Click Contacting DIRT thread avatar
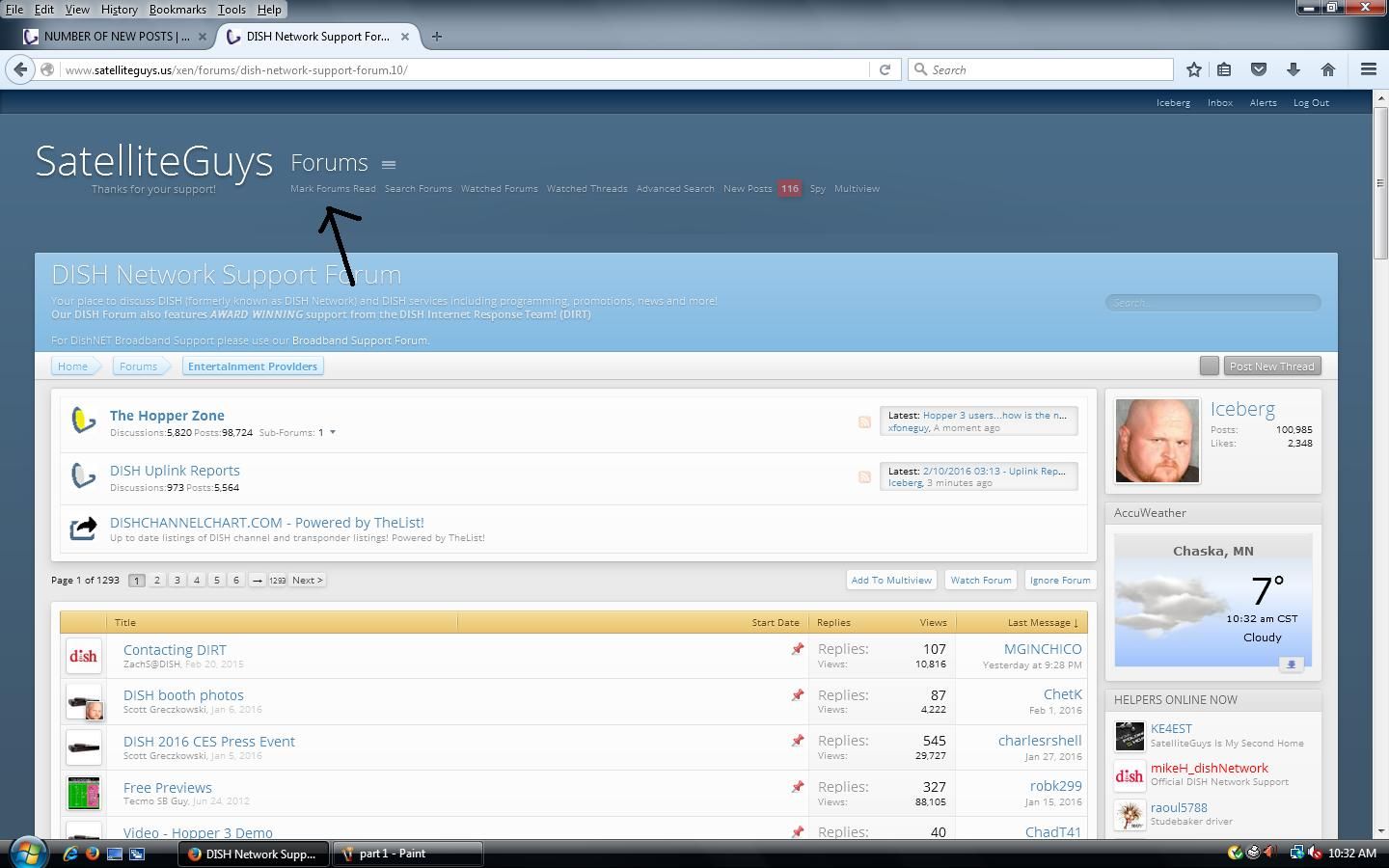 click(x=84, y=656)
